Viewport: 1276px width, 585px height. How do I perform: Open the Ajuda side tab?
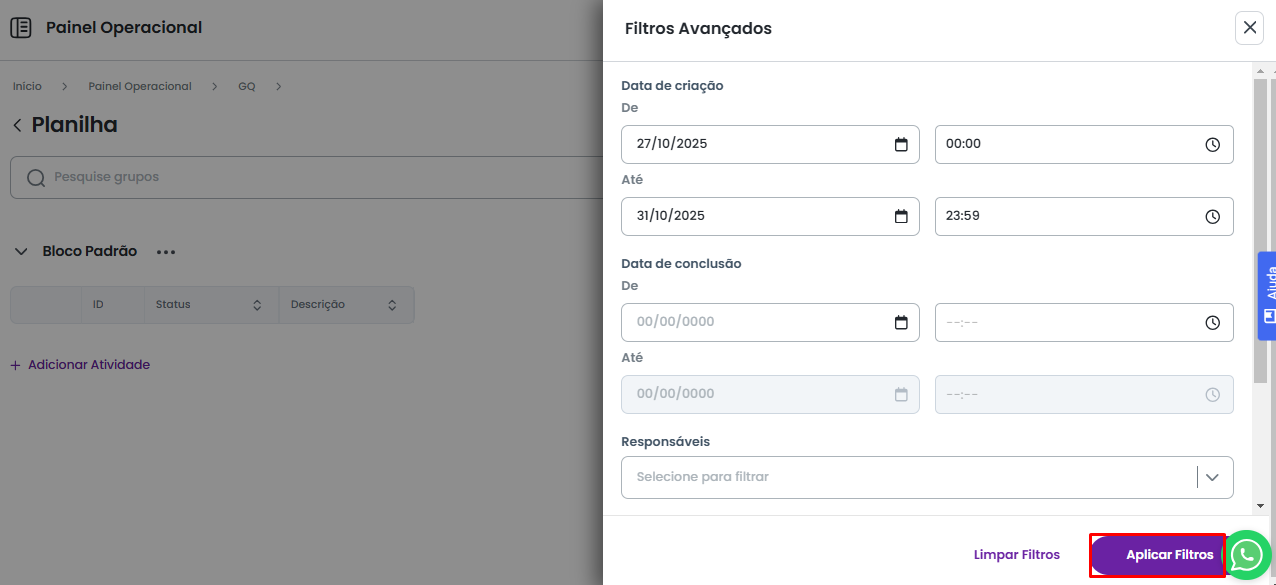(x=1267, y=295)
